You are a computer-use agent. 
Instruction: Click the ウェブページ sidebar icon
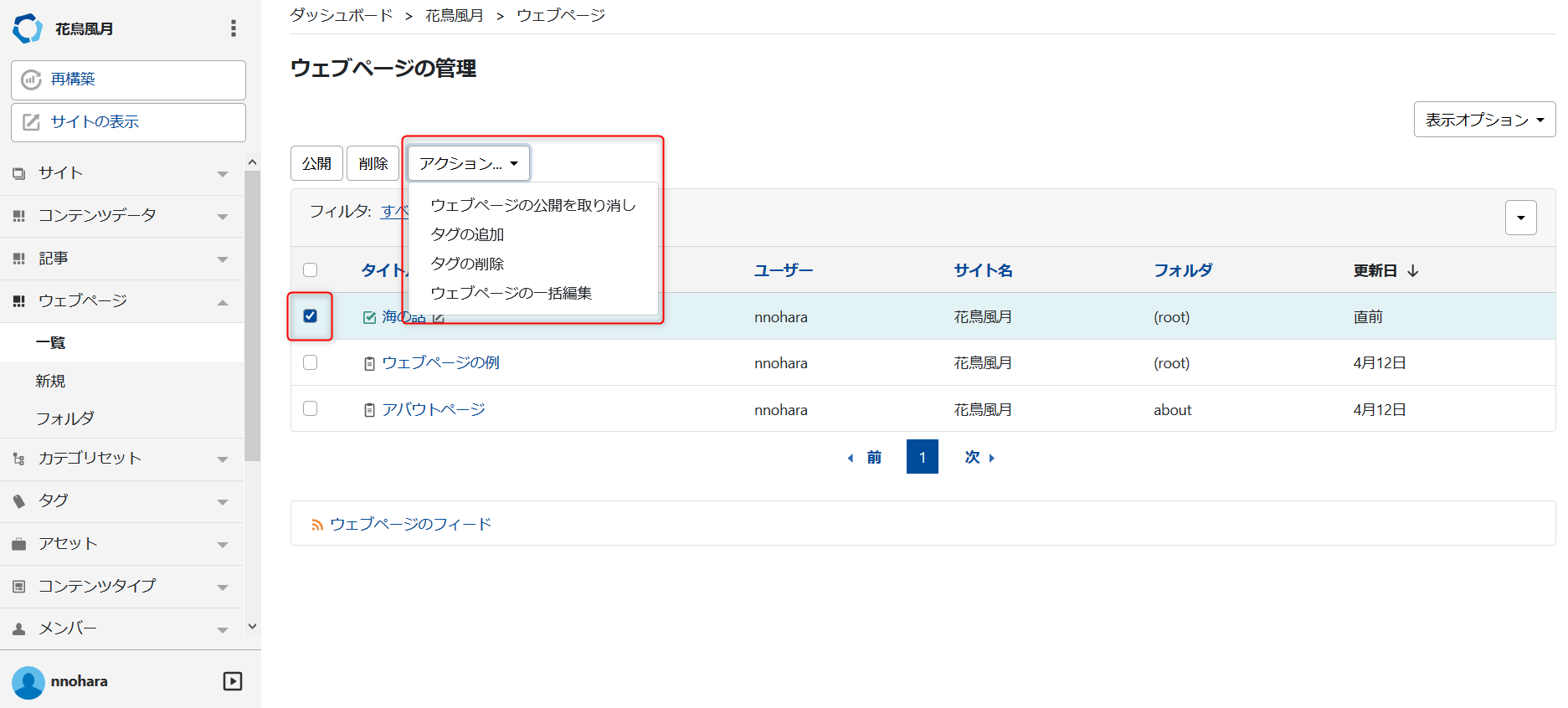point(19,301)
